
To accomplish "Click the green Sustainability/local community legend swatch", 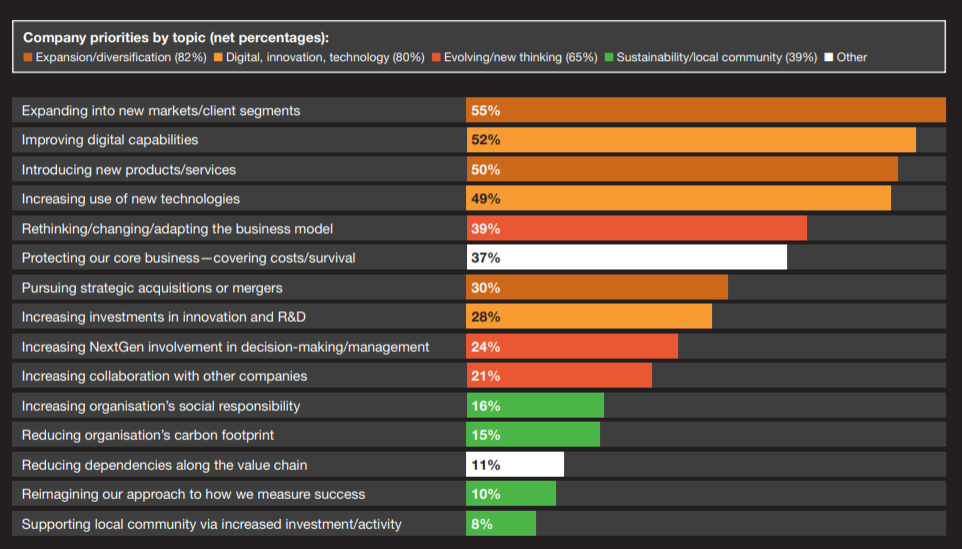I will pos(609,58).
